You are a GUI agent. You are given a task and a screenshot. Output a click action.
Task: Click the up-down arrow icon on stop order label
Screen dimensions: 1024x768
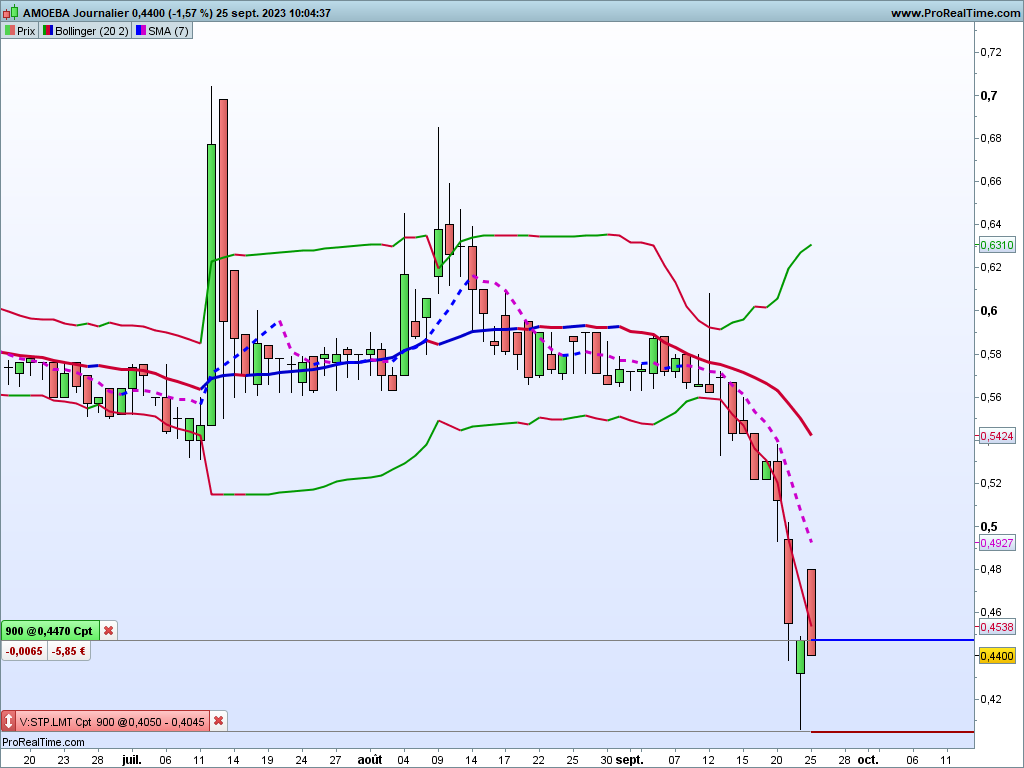click(x=8, y=721)
